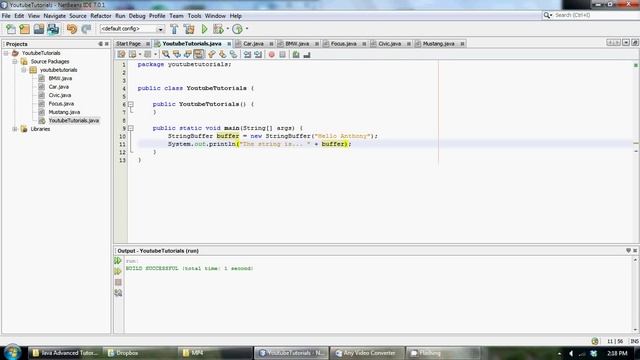Viewport: 640px width, 360px height.
Task: Open the document list dropdown button
Action: click(x=626, y=42)
